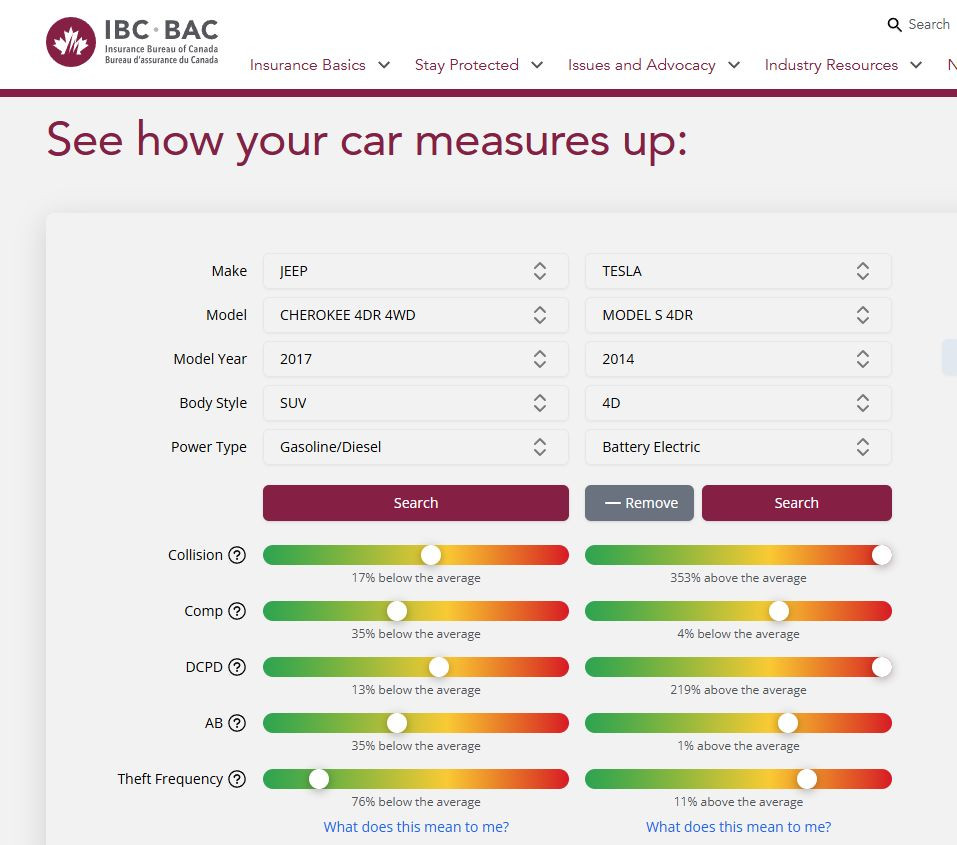The height and width of the screenshot is (845, 957).
Task: Open the SUV body style dropdown
Action: [416, 403]
